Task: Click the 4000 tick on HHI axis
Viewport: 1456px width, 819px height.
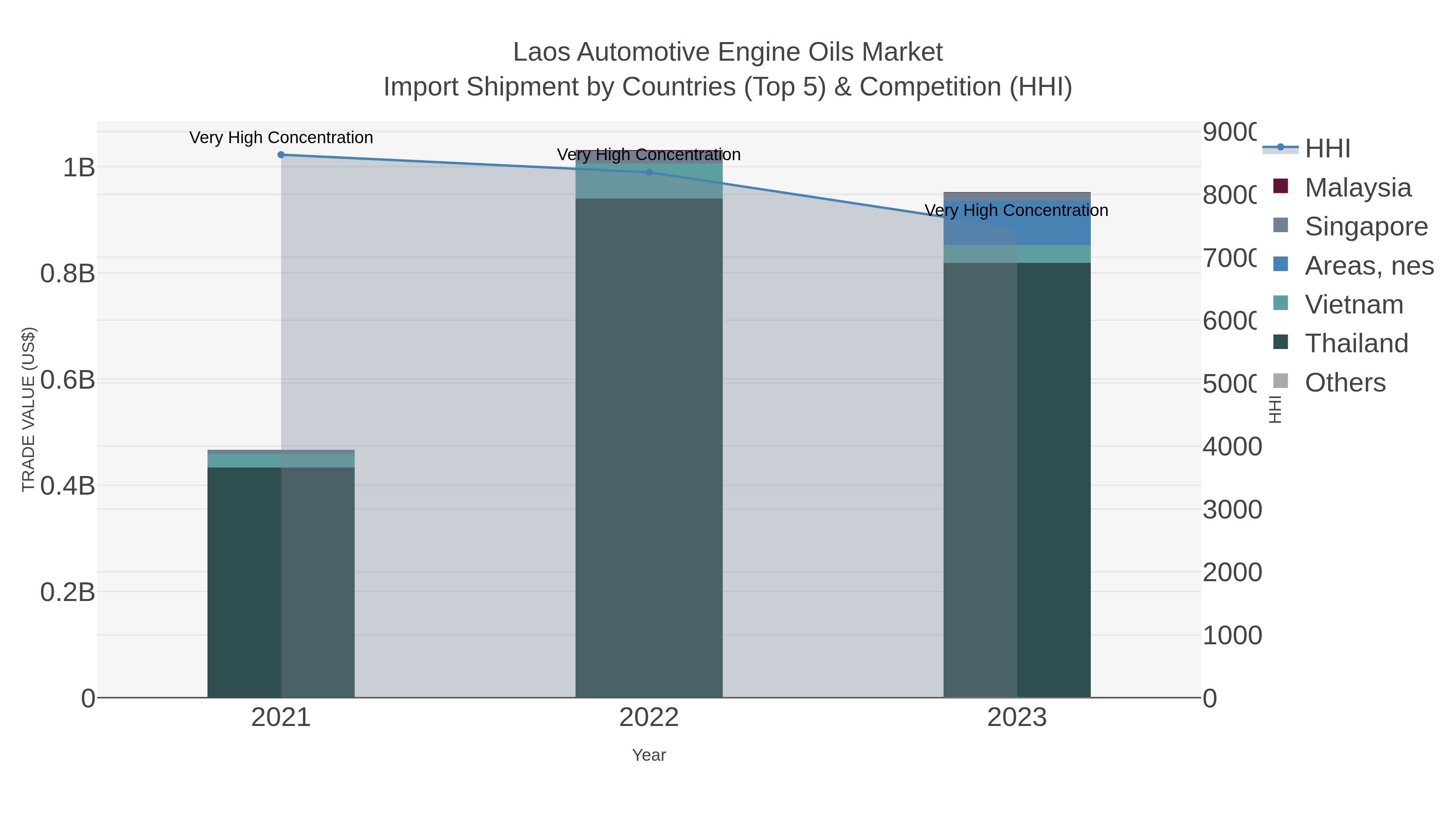Action: click(1232, 447)
